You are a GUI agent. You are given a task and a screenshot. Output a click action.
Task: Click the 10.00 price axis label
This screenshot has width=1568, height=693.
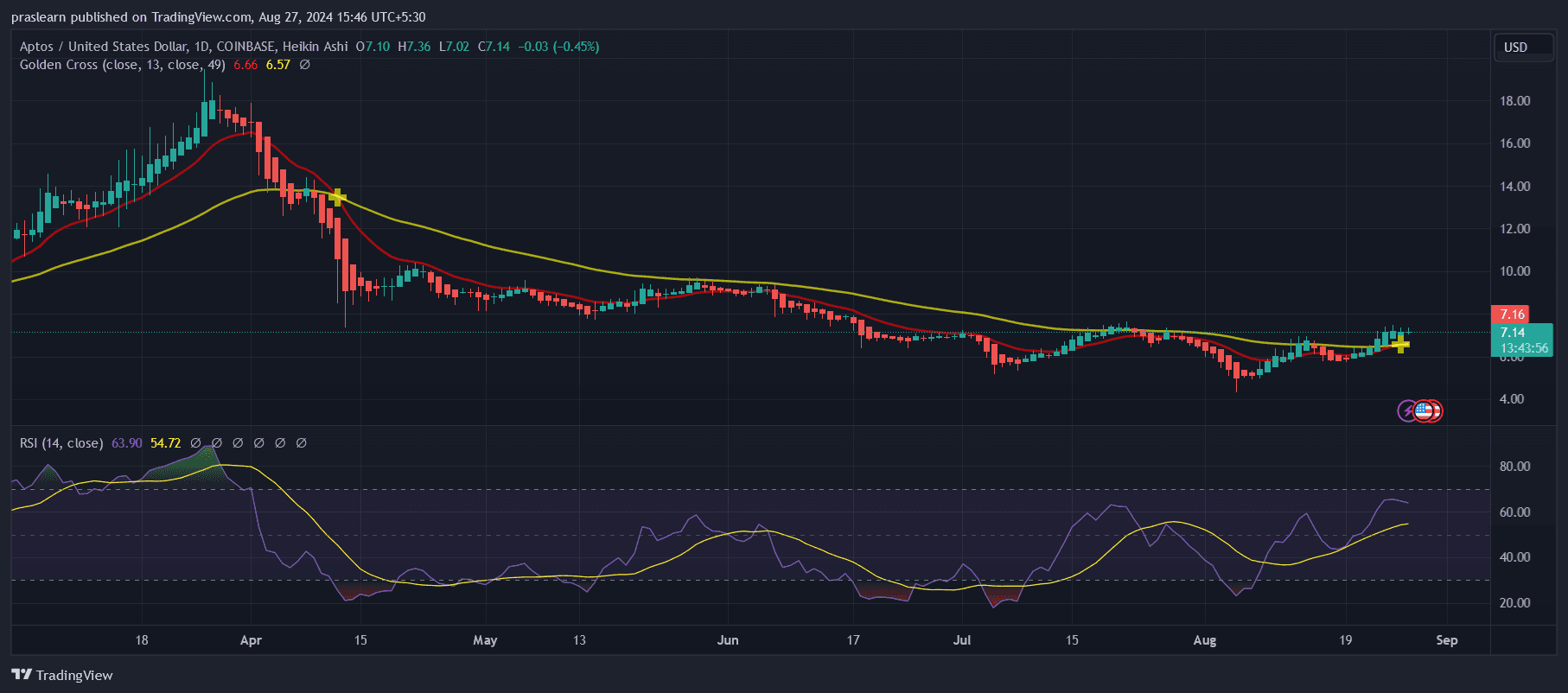point(1514,271)
